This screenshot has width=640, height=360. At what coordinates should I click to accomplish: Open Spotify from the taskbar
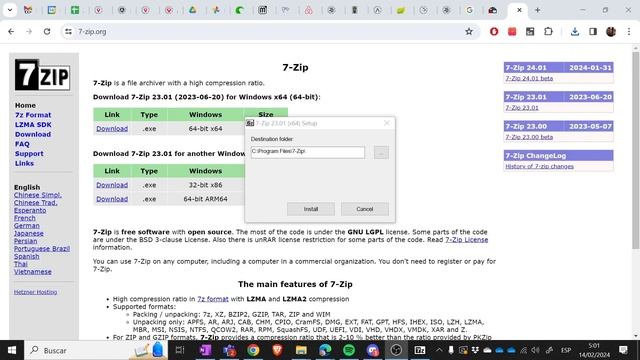coord(349,350)
